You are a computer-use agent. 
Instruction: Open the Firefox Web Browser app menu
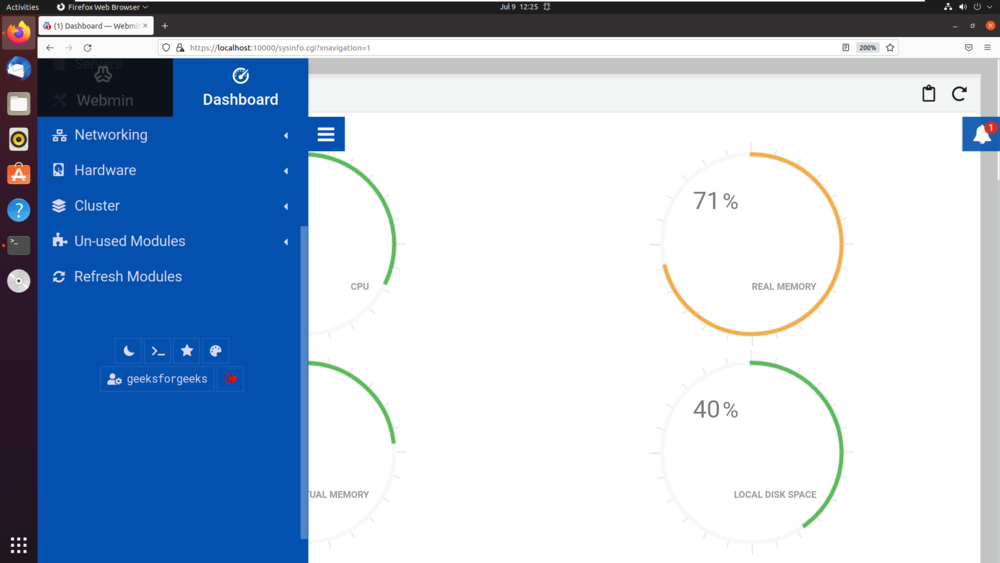(102, 7)
